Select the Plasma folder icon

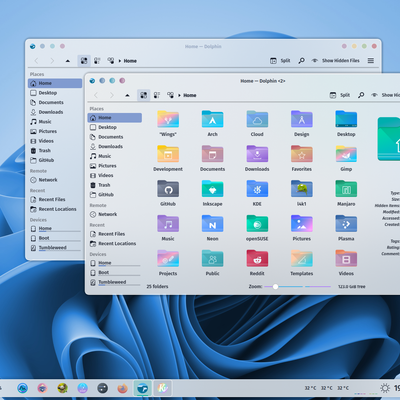(346, 224)
